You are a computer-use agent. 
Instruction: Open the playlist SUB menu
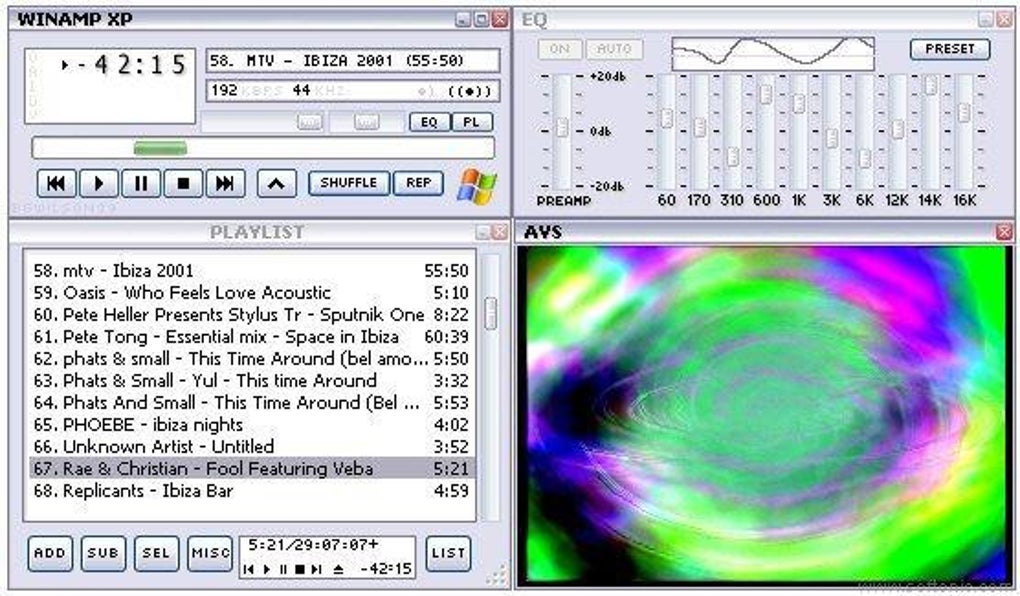(103, 554)
